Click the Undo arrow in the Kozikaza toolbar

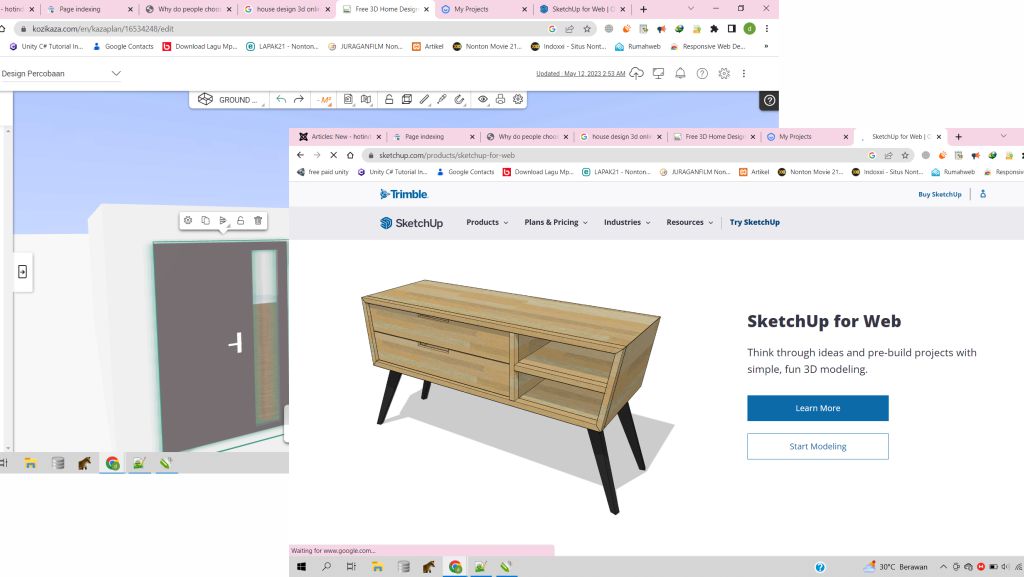[x=281, y=99]
